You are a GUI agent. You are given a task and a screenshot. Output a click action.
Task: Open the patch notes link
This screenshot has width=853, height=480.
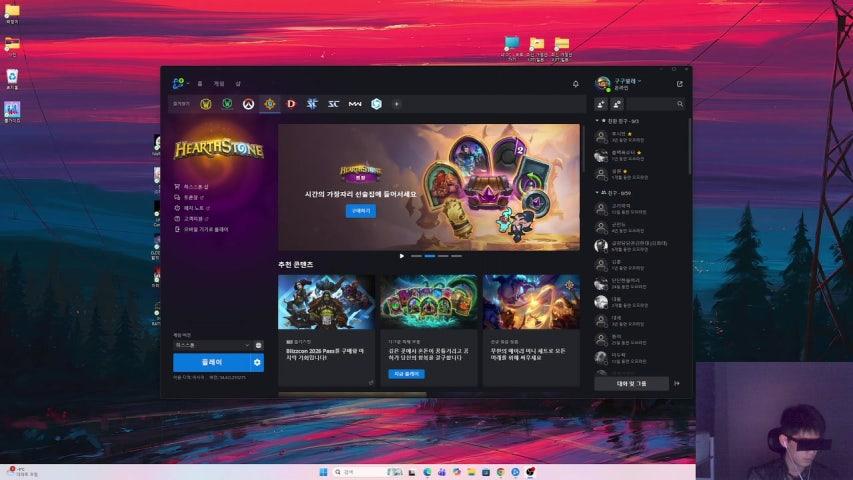pyautogui.click(x=192, y=208)
